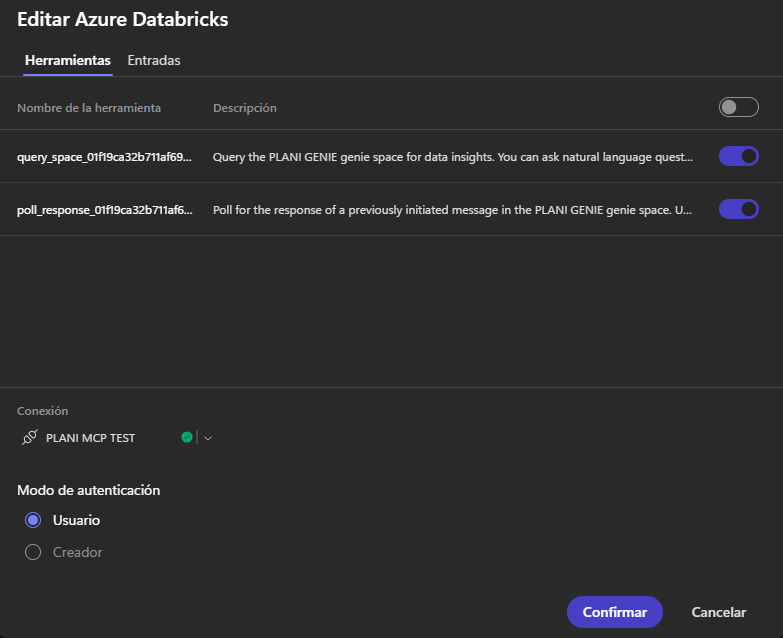Select the Usuario authentication radio button
783x638 pixels.
[33, 520]
